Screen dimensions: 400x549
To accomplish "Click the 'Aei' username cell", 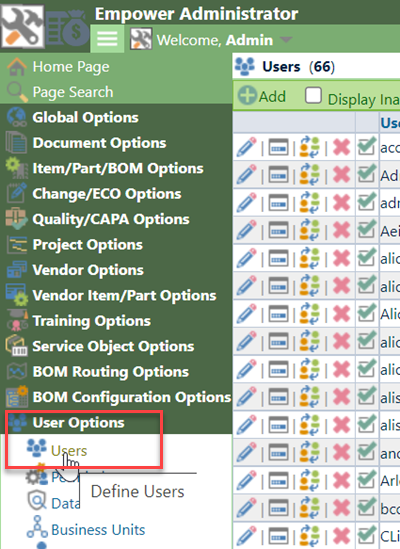I will tap(390, 231).
